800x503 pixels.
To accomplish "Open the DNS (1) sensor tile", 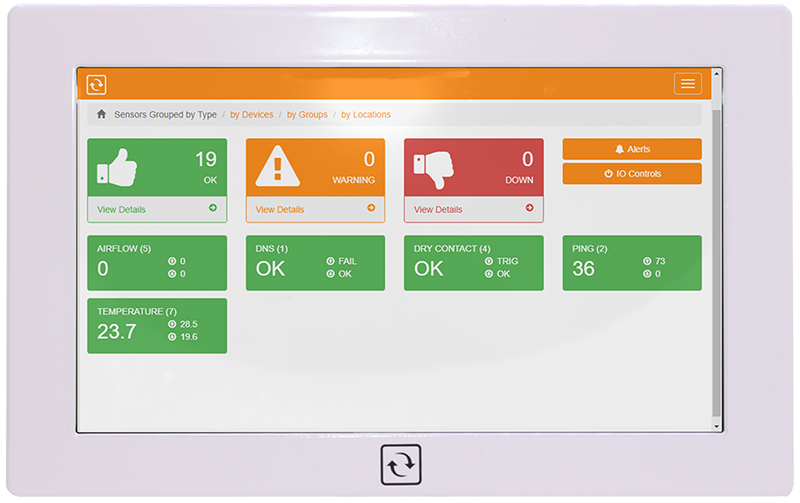I will tap(315, 263).
